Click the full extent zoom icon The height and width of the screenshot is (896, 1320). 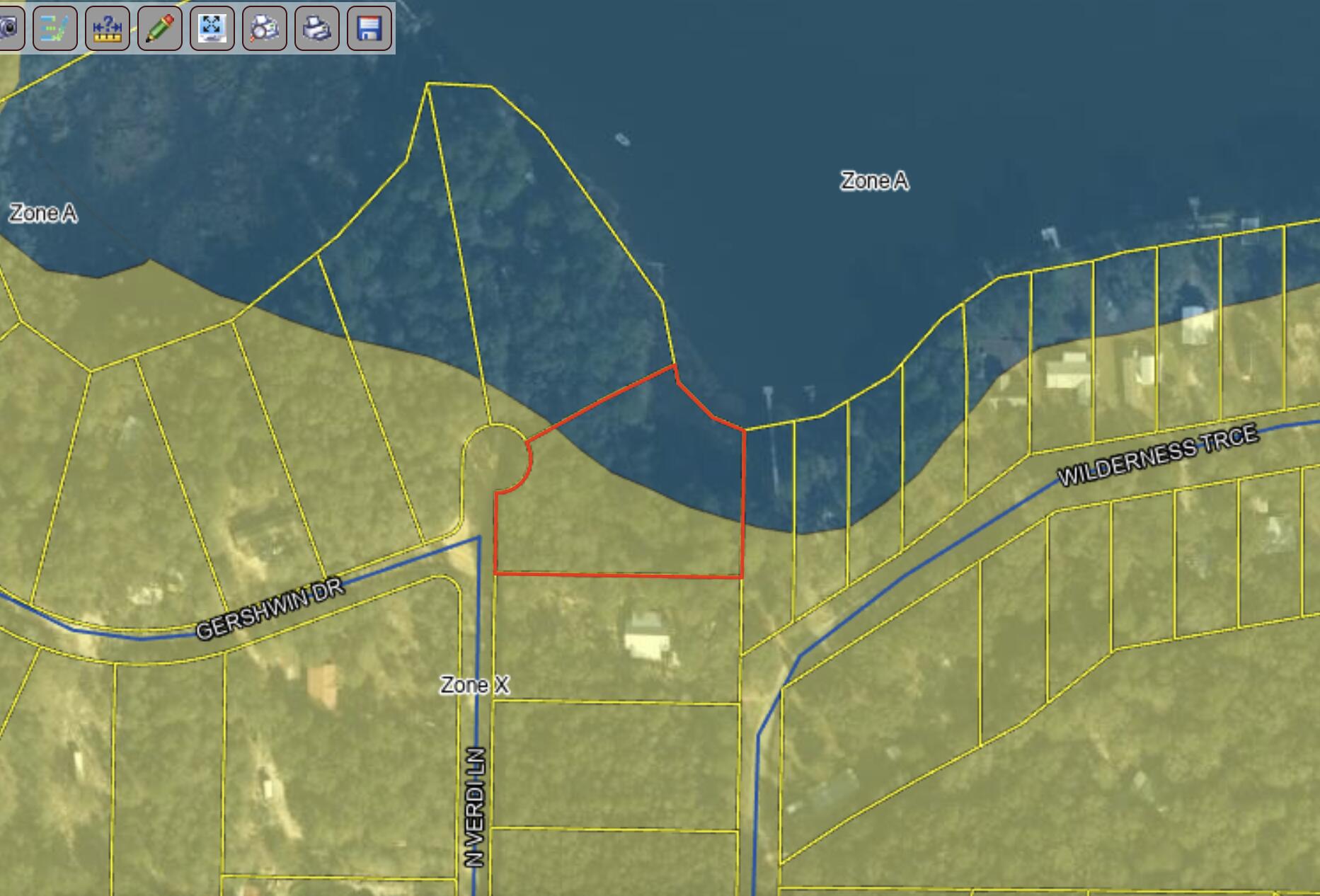point(212,28)
